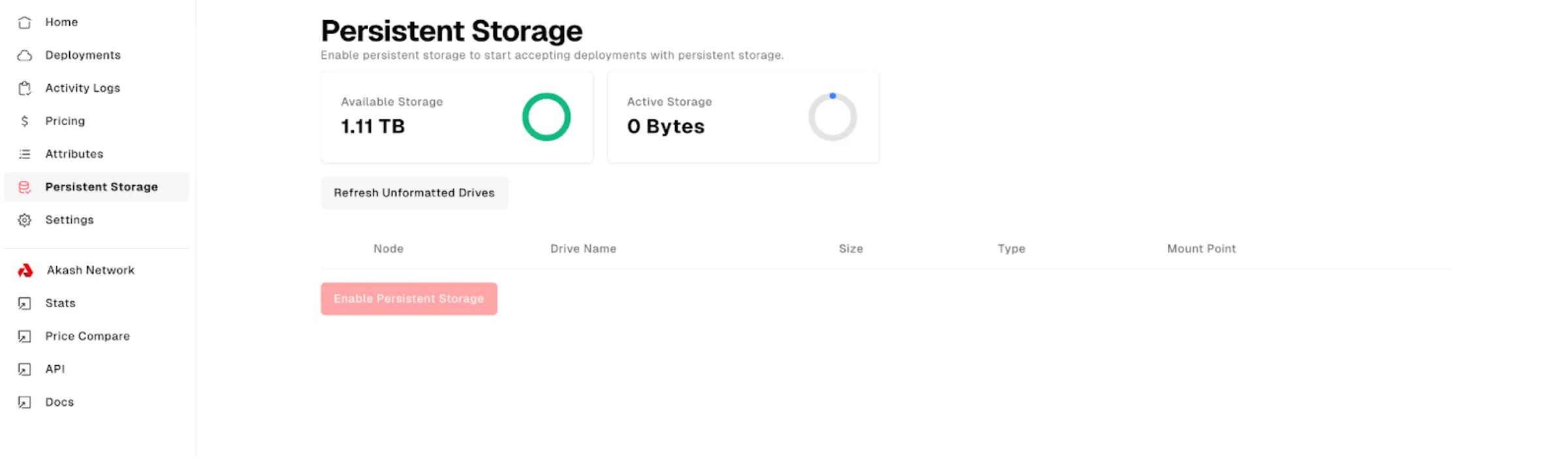Click the Activity Logs clipboard icon

[x=25, y=89]
